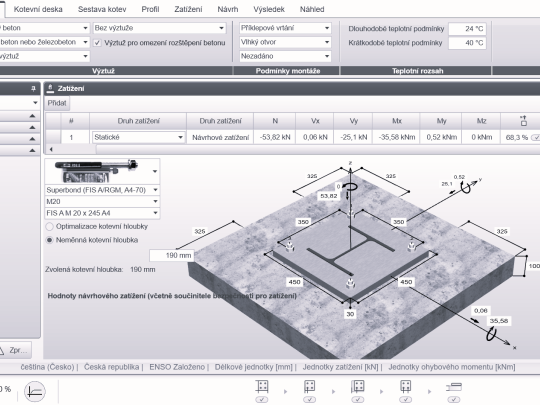Click second anchor-plate step icon in bottom bar

click(x=309, y=386)
